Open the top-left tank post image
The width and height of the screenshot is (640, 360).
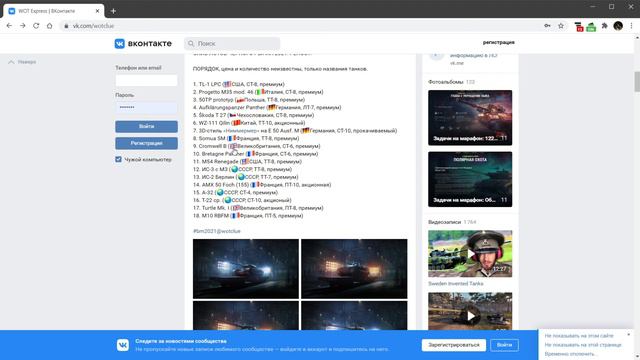[x=246, y=269]
